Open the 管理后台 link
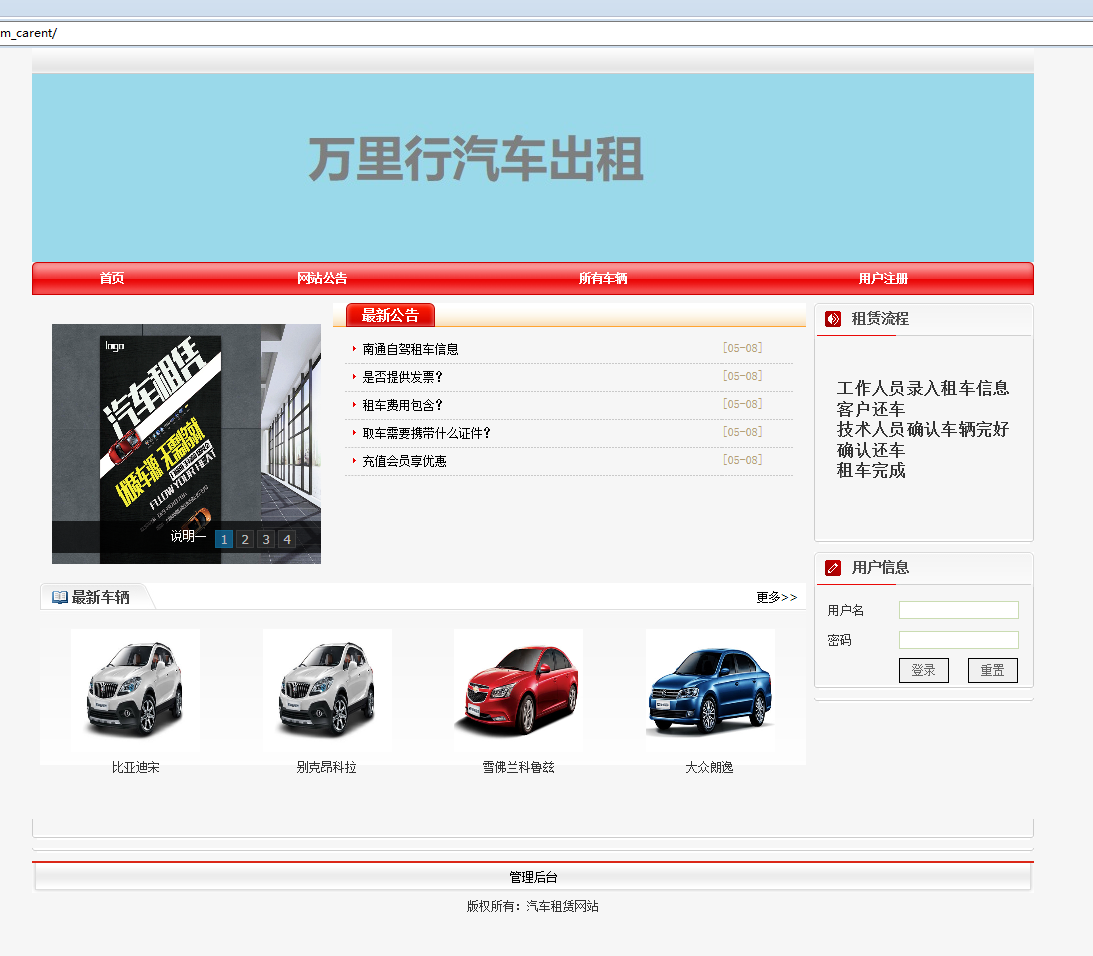The width and height of the screenshot is (1093, 956). pyautogui.click(x=533, y=876)
